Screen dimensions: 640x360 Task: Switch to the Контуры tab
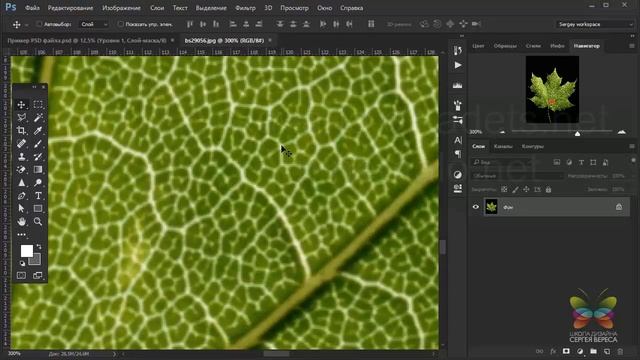[x=533, y=146]
